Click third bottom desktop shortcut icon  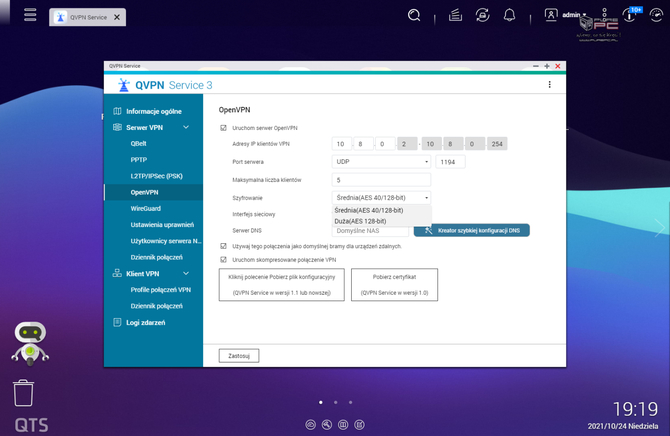(x=343, y=424)
